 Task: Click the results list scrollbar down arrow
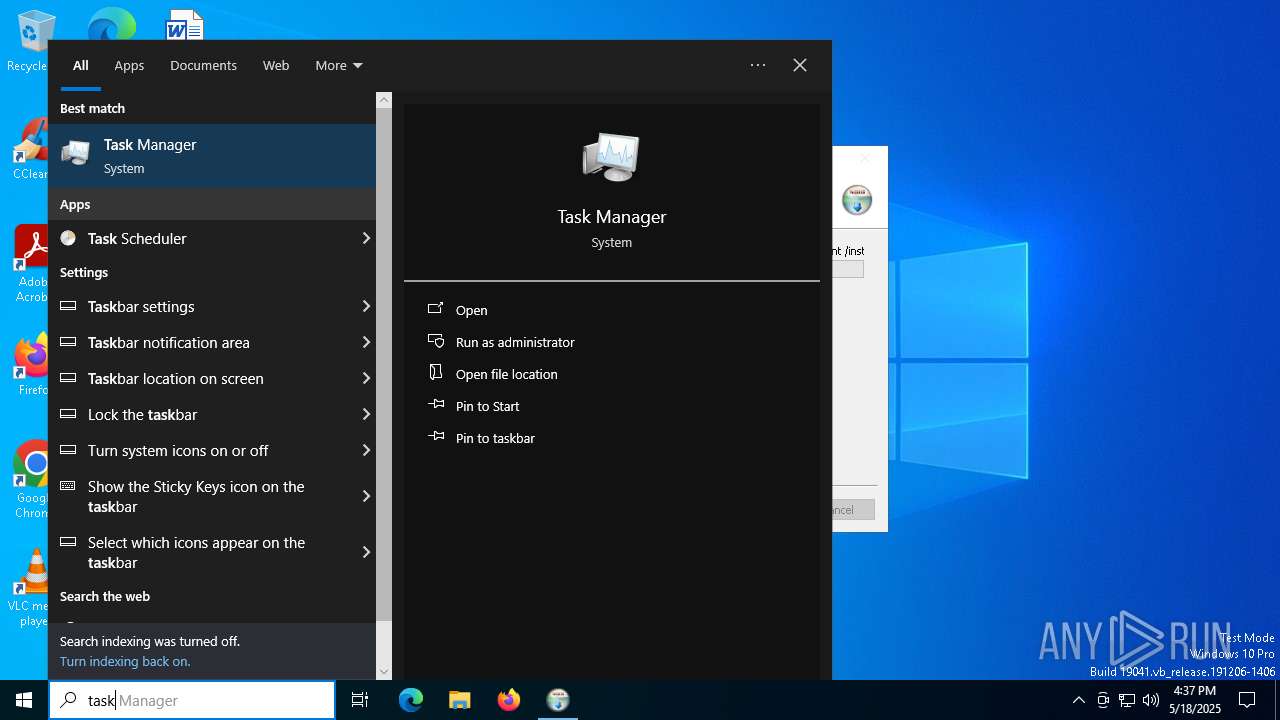coord(384,671)
